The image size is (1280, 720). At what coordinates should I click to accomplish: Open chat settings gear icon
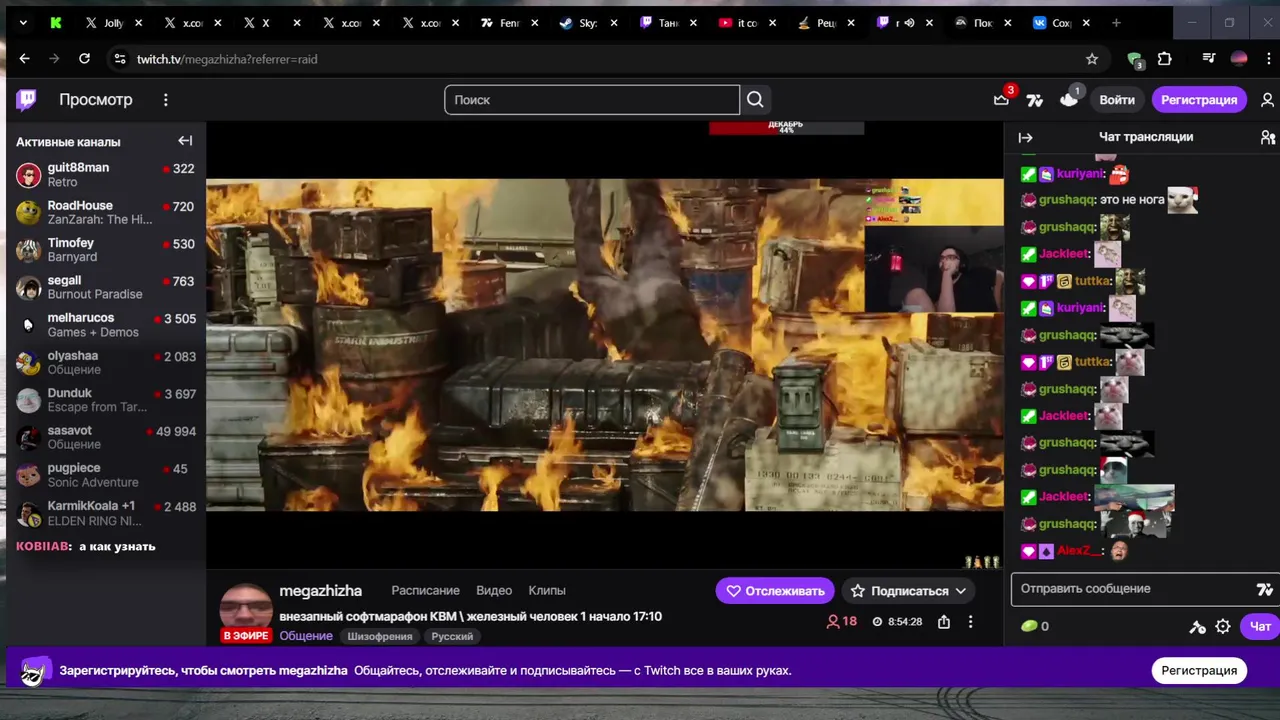click(1223, 627)
